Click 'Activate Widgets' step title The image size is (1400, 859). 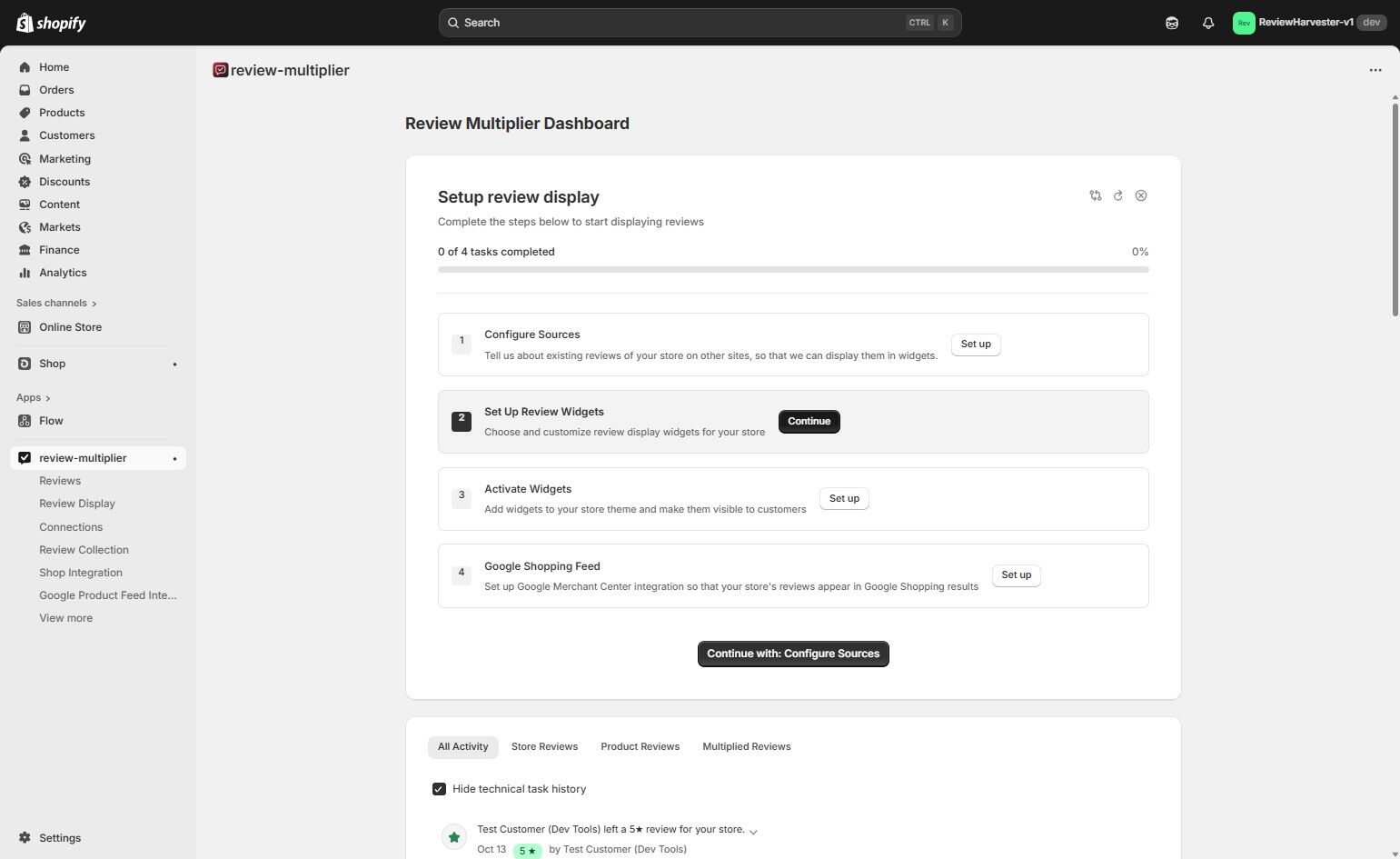[x=528, y=489]
